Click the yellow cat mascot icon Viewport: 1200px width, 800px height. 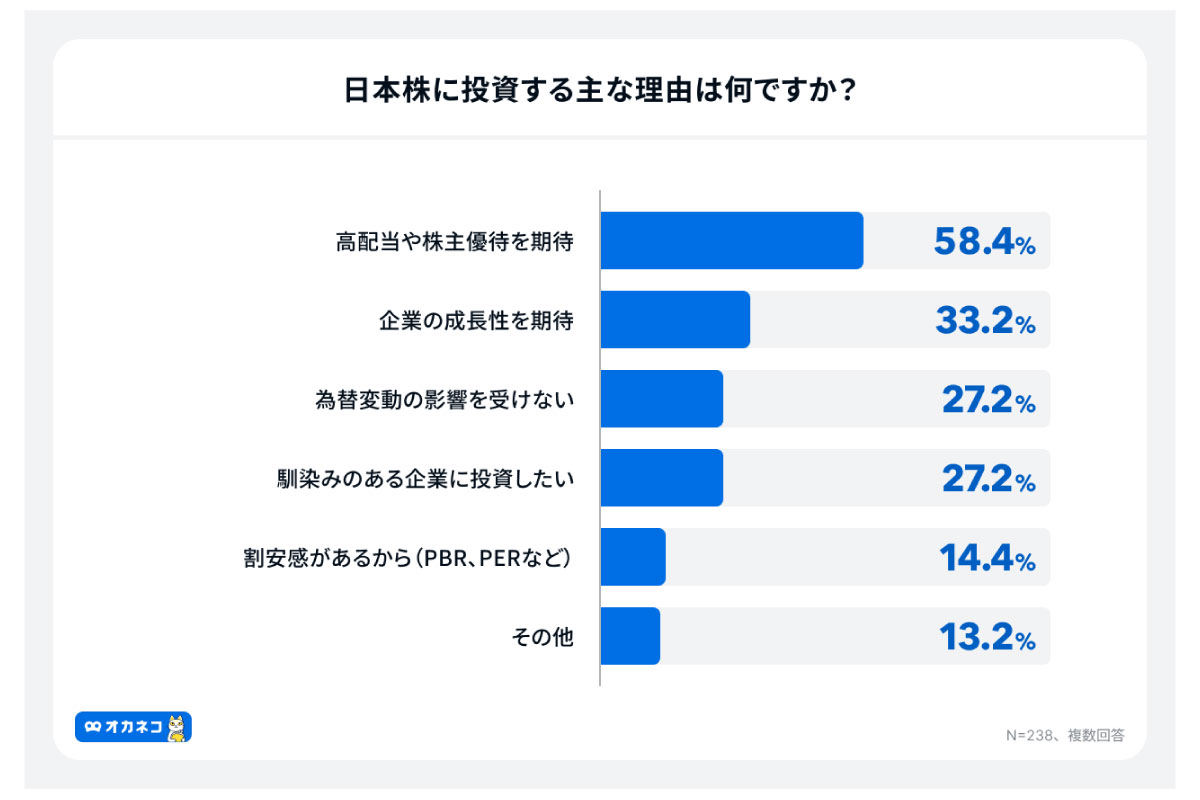coord(177,728)
